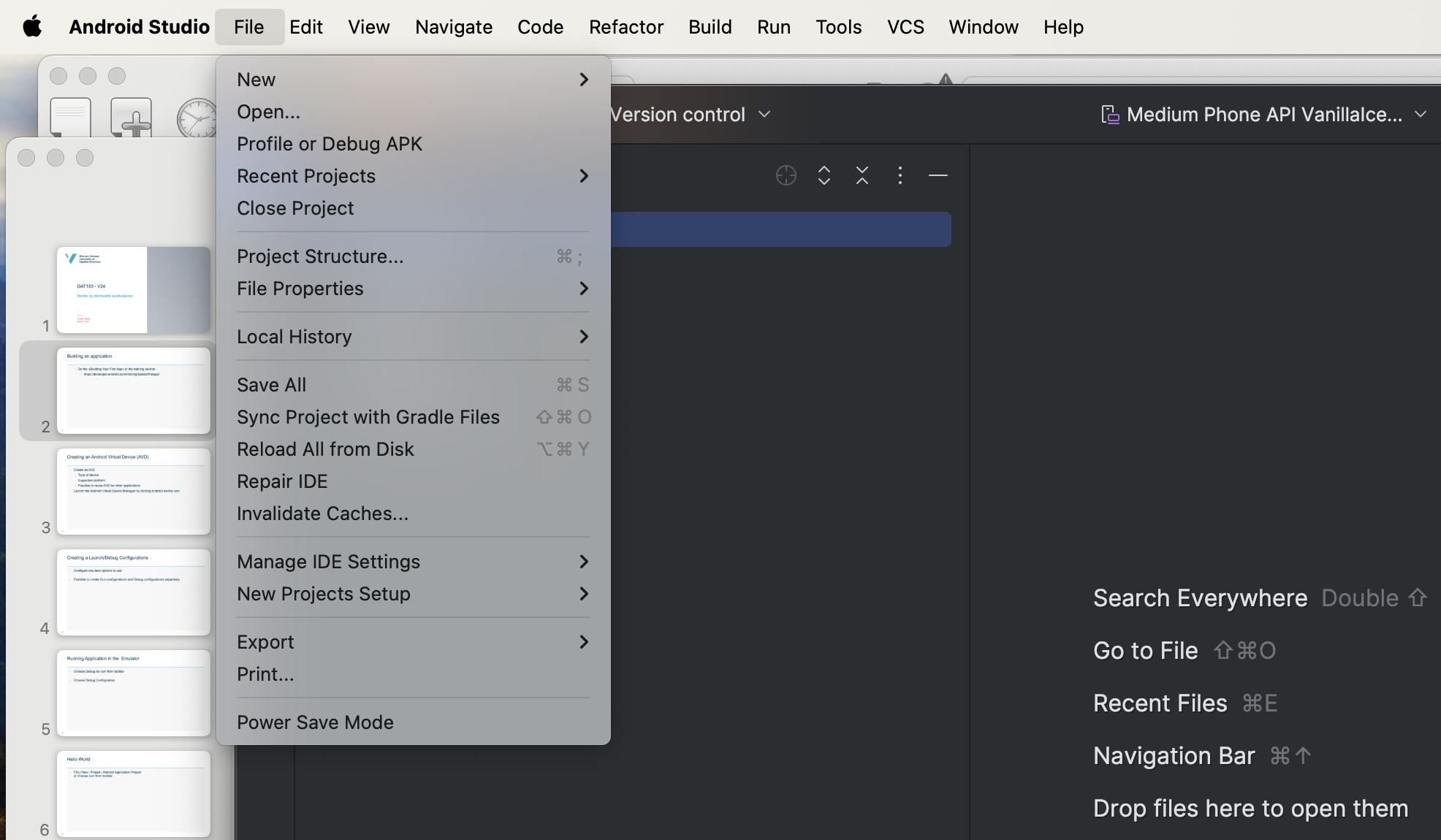Open the View menu
The height and width of the screenshot is (840, 1441).
coord(369,27)
